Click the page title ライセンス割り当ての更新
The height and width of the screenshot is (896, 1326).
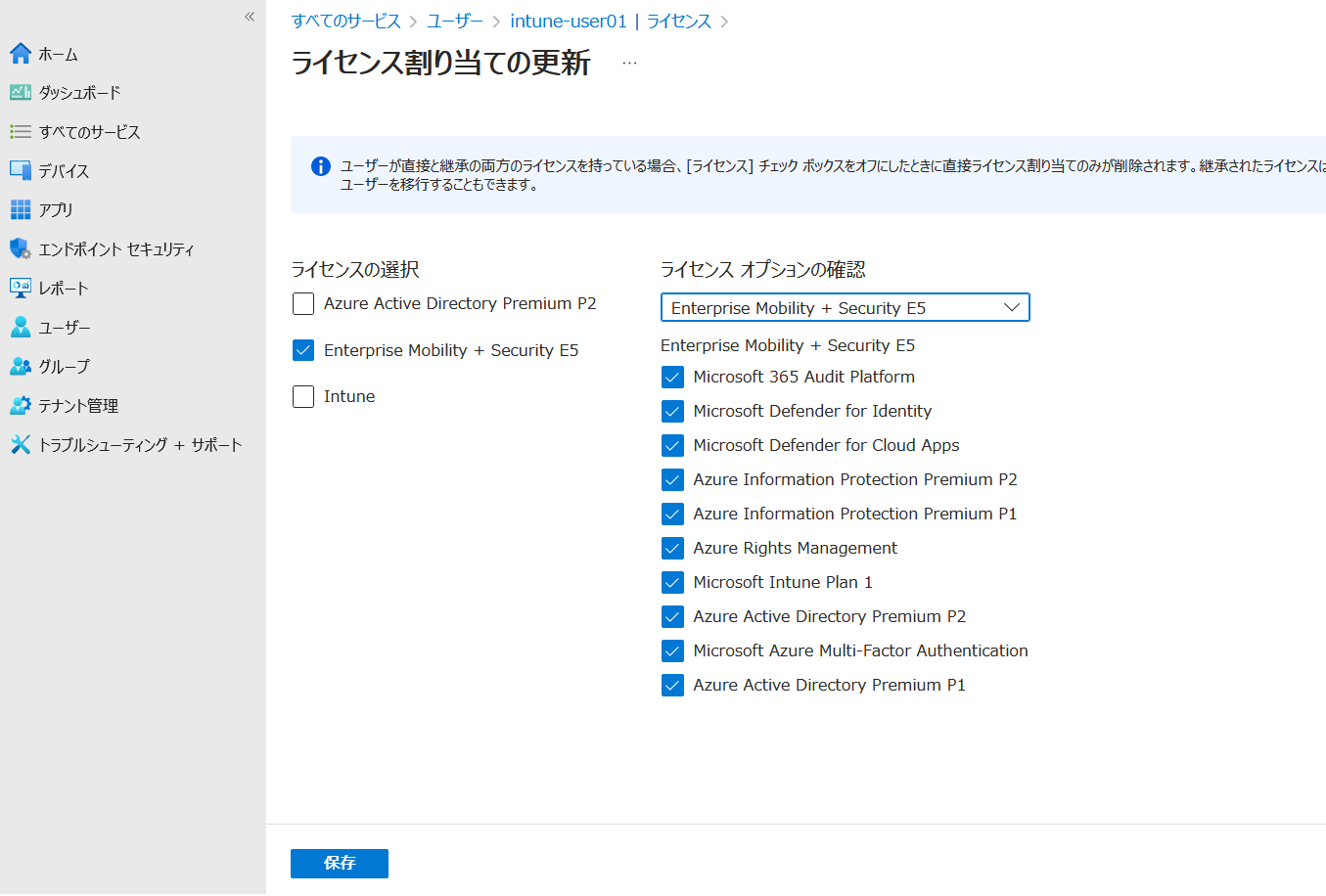coord(441,63)
